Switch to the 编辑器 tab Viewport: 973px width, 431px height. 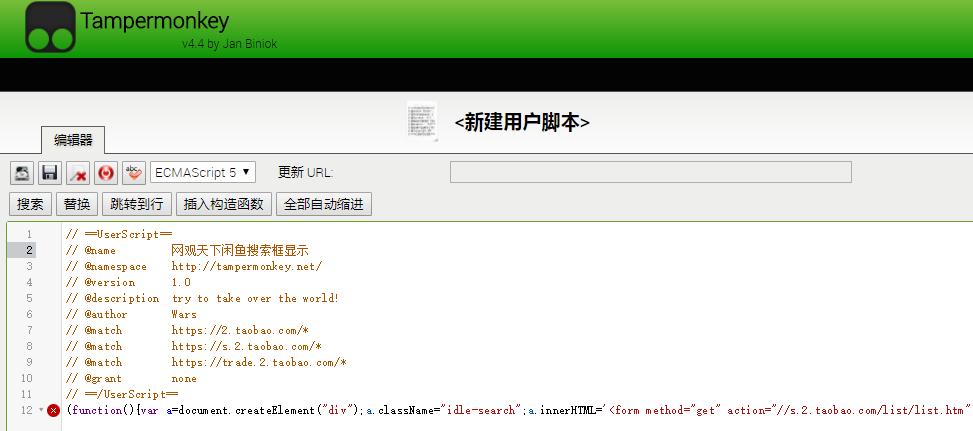[x=73, y=140]
